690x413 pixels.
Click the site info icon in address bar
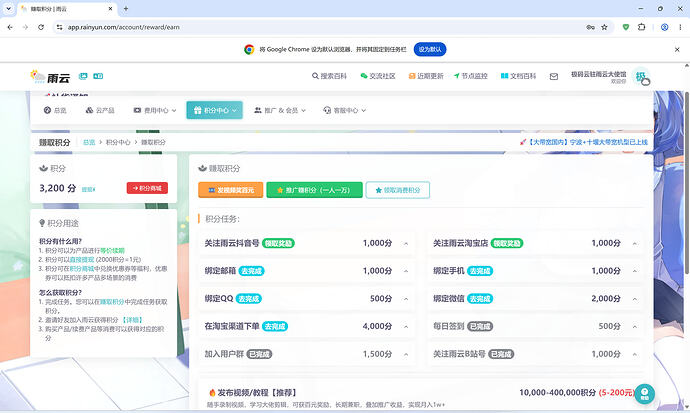coord(59,27)
